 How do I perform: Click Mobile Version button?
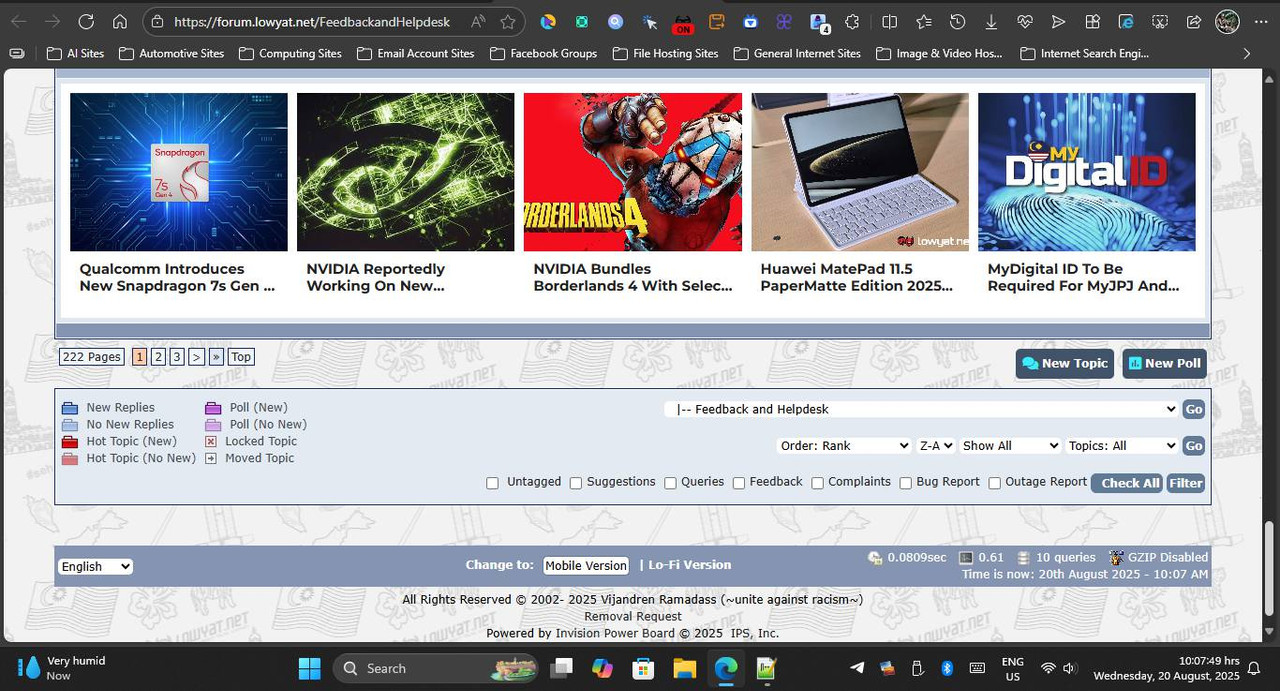point(586,566)
